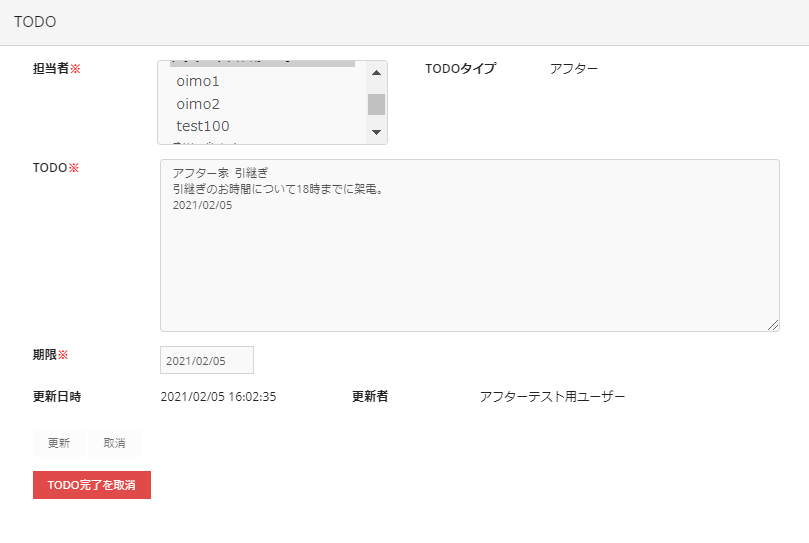Click the highlighted selected item atop assignee list
The width and height of the screenshot is (809, 543).
pos(262,63)
